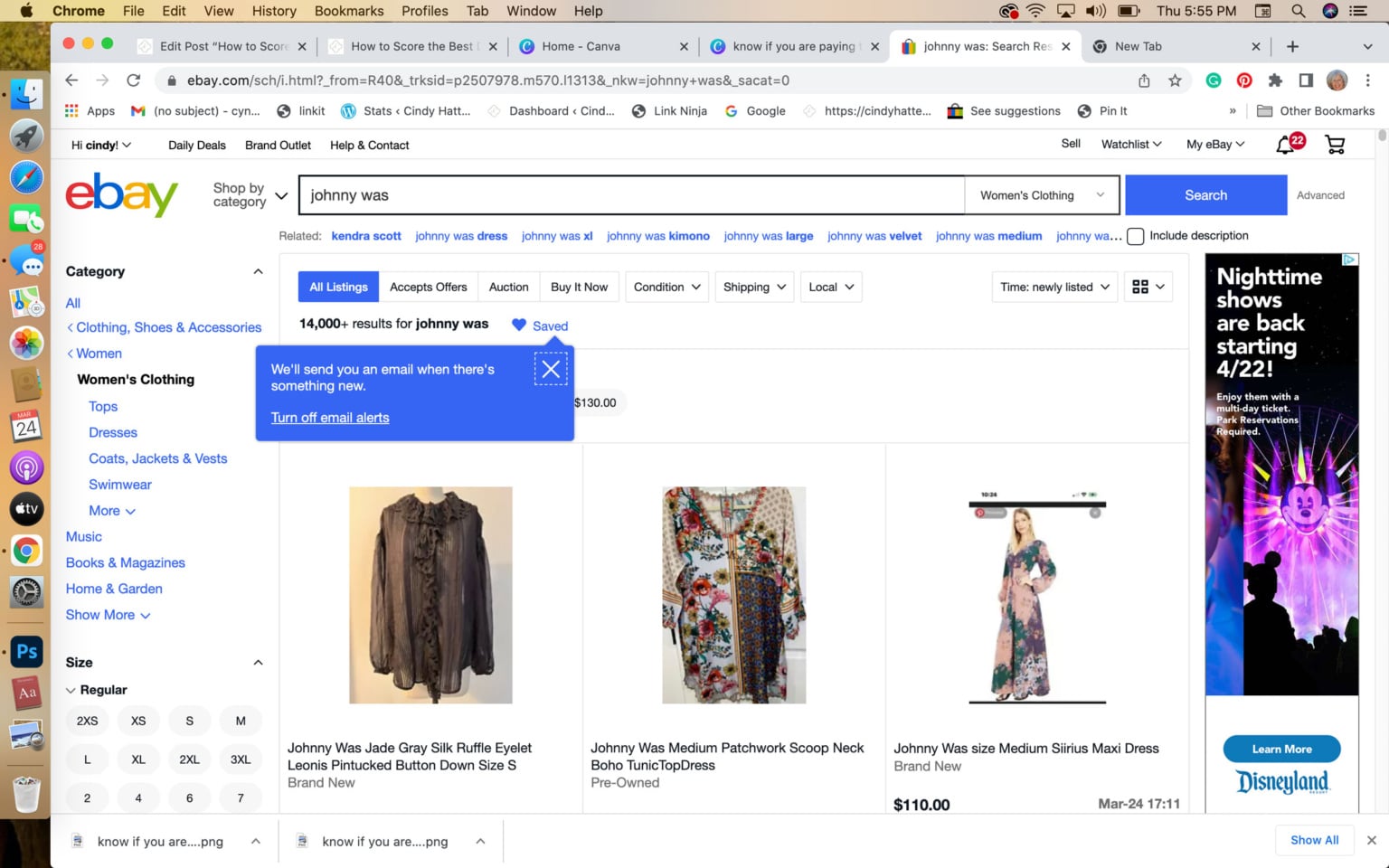Open a new tab with the plus button
The image size is (1389, 868).
[1292, 46]
